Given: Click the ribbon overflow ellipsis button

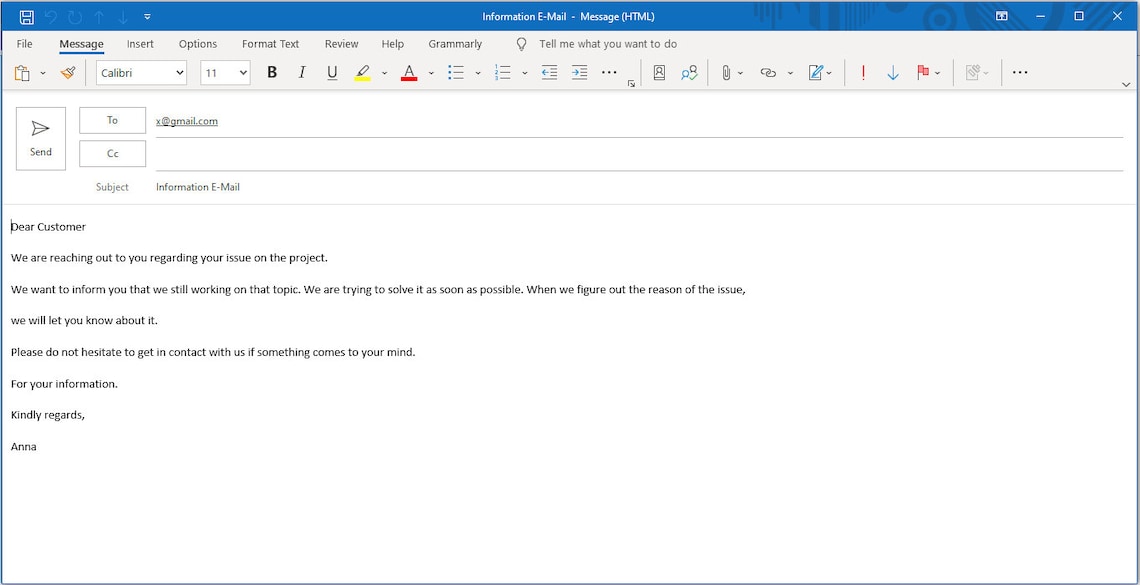Looking at the screenshot, I should [x=1020, y=73].
